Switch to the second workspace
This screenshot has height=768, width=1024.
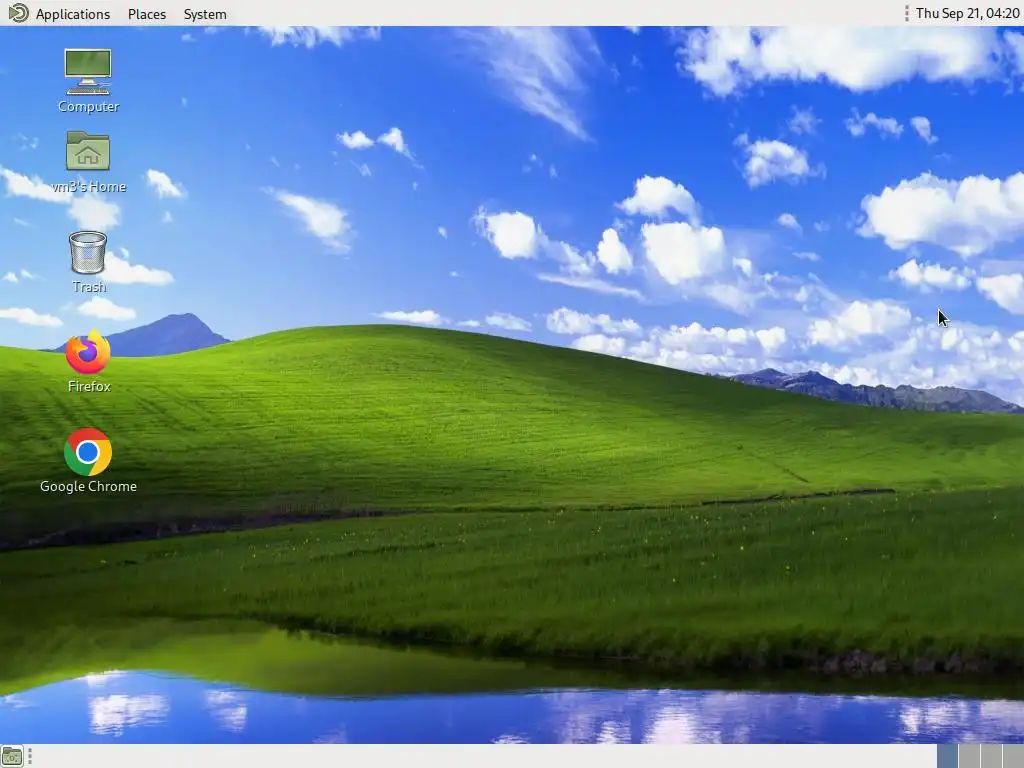click(969, 756)
